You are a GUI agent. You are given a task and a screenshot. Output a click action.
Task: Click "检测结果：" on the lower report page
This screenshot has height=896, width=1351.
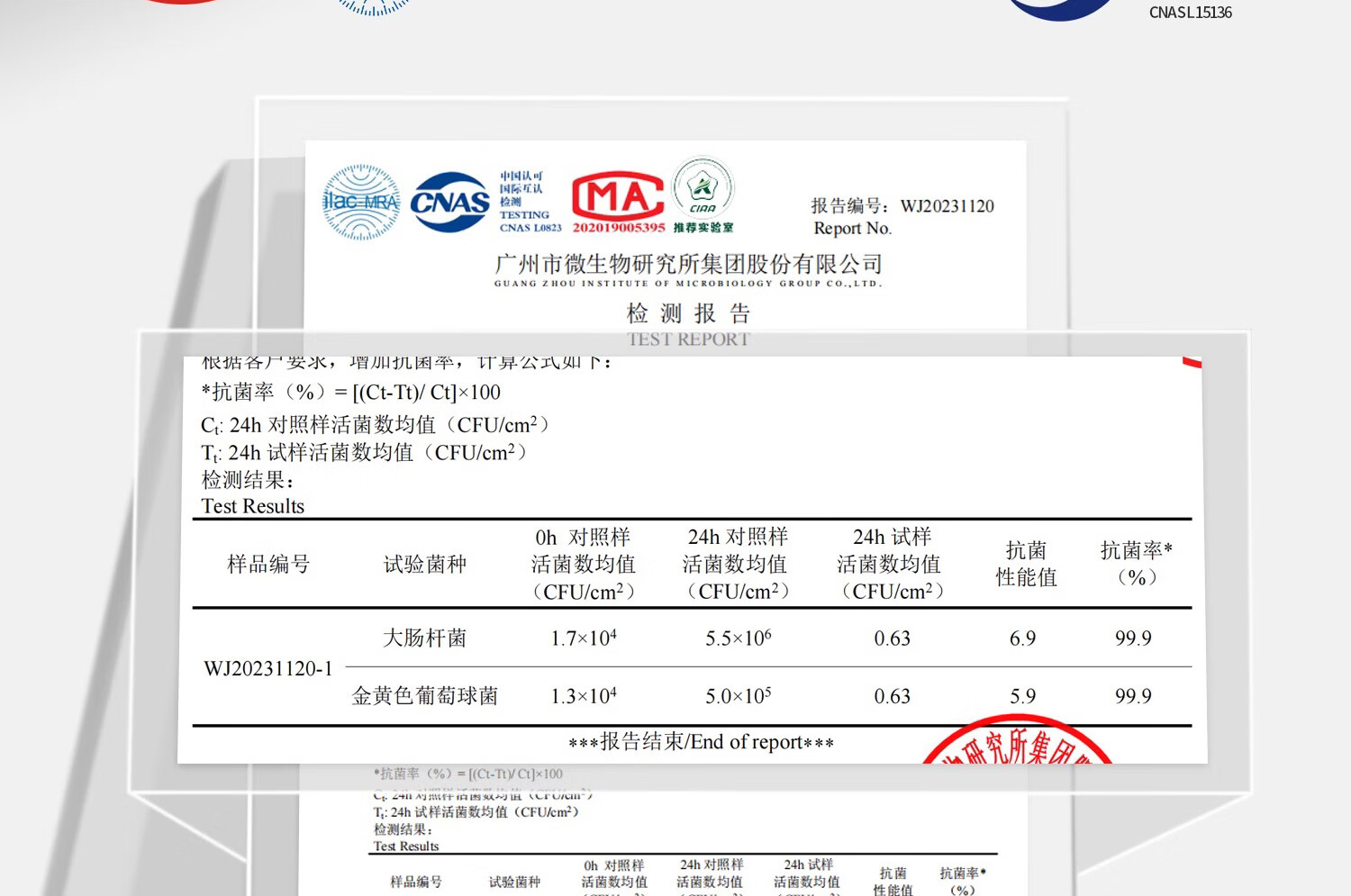(403, 829)
